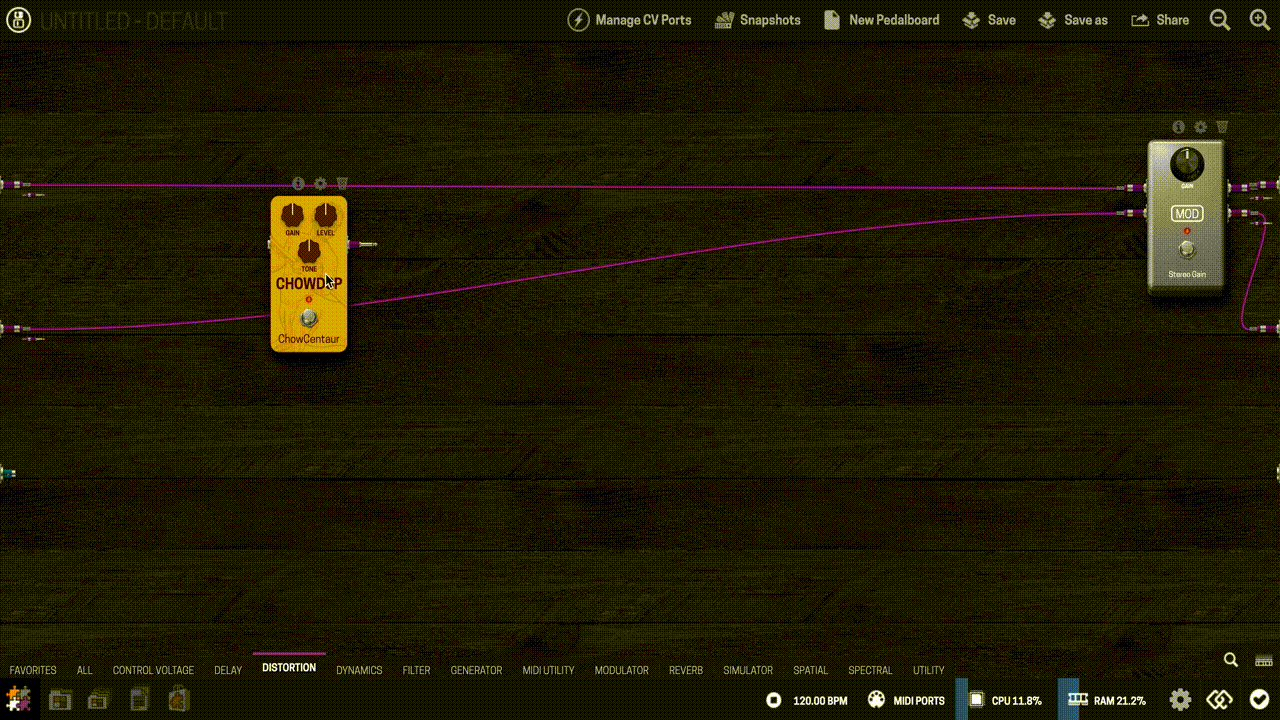This screenshot has width=1280, height=720.
Task: Open ChowCentaur plugin settings gear
Action: coord(320,184)
